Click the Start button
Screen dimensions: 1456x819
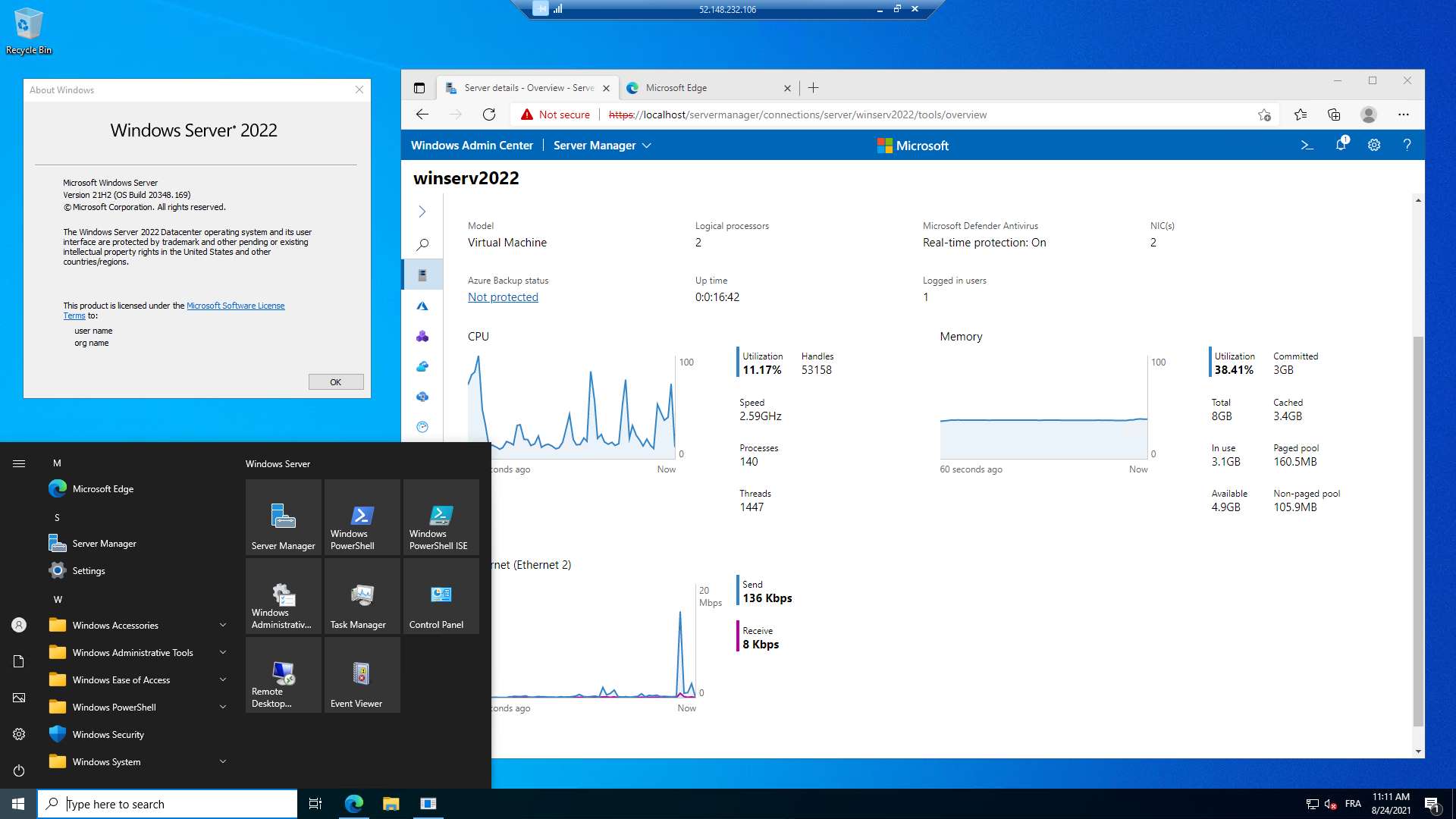pos(18,804)
